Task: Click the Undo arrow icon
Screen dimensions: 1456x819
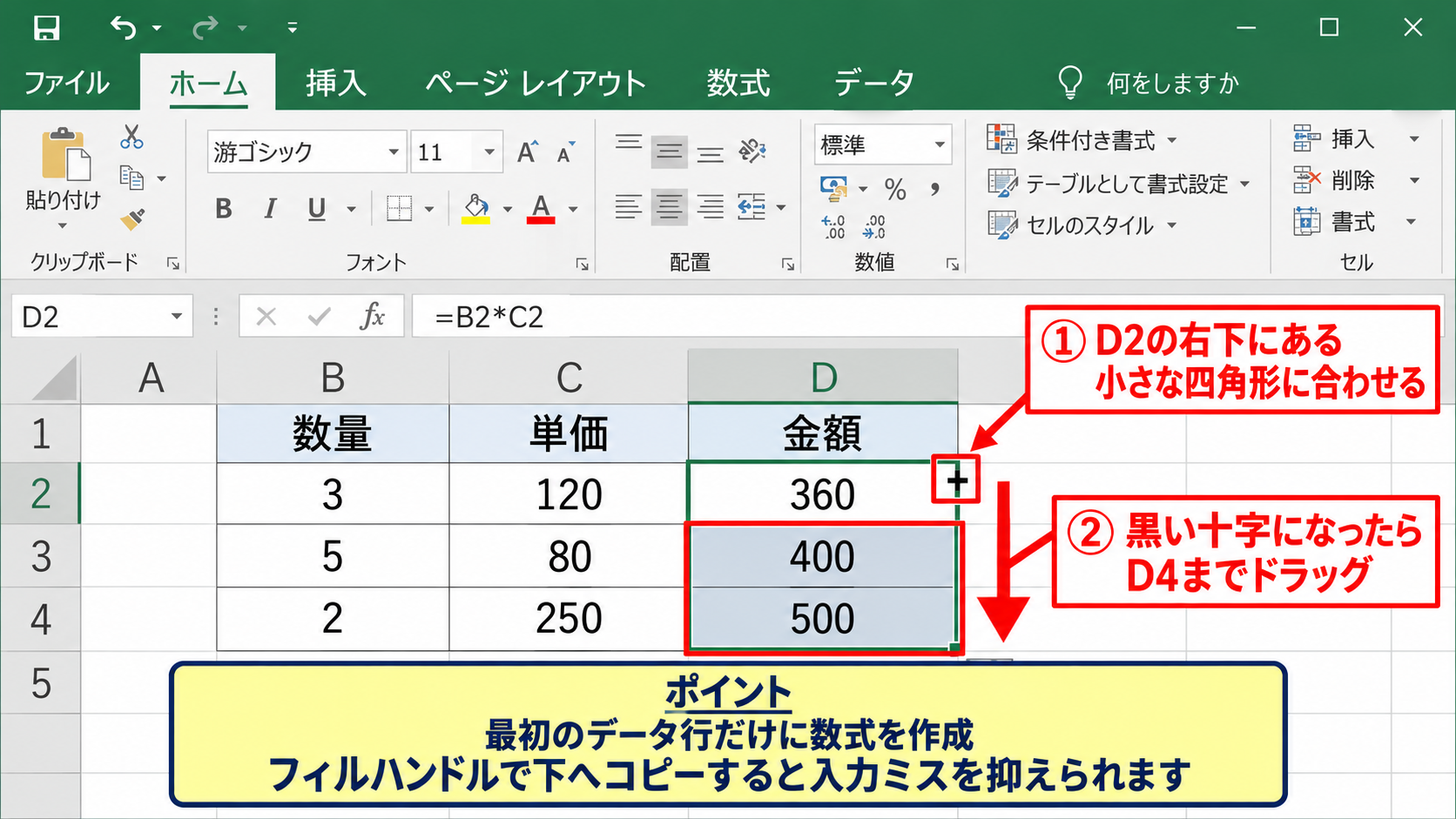Action: click(x=123, y=28)
